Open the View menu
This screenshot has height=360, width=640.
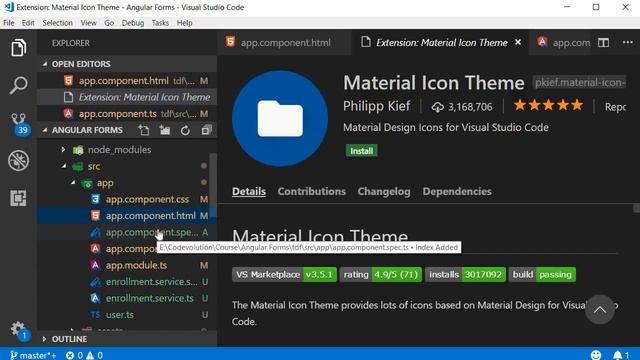[x=88, y=23]
